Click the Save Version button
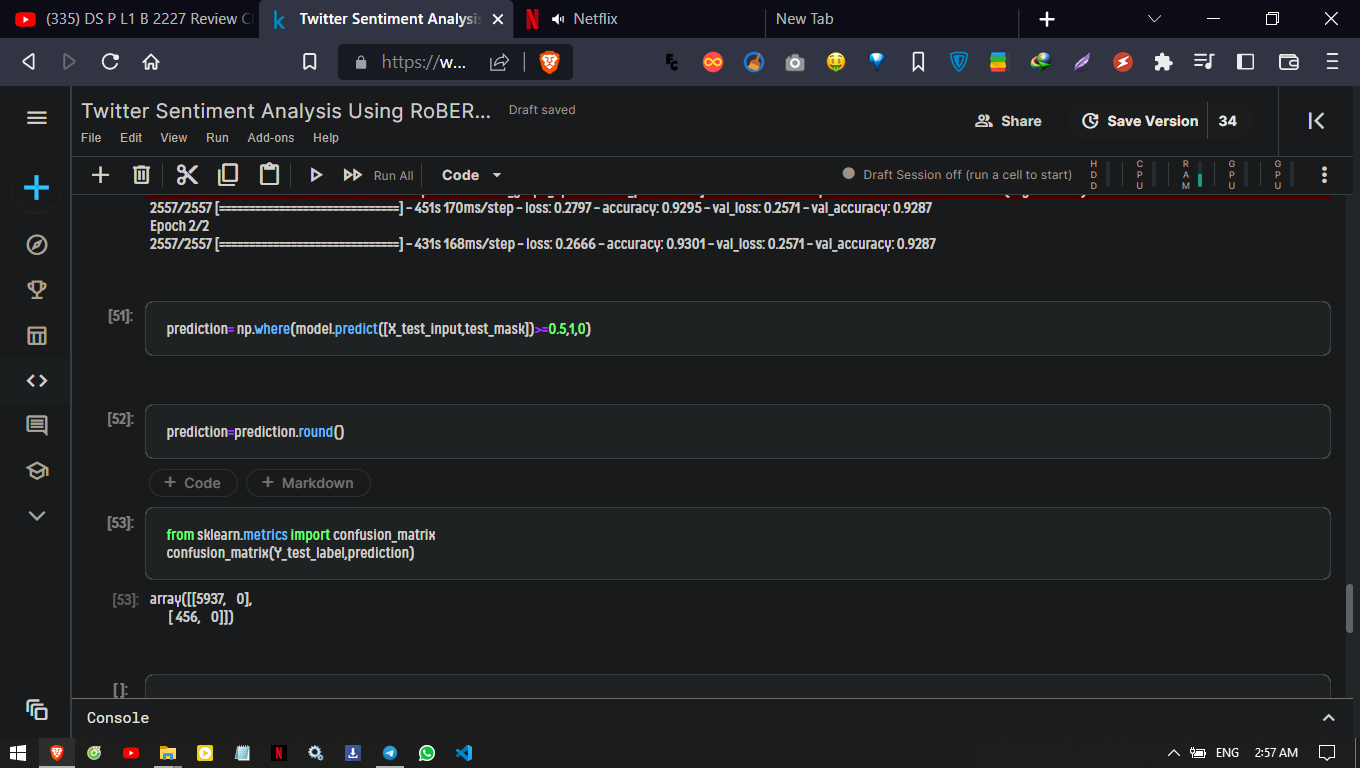The image size is (1360, 768). (1140, 121)
